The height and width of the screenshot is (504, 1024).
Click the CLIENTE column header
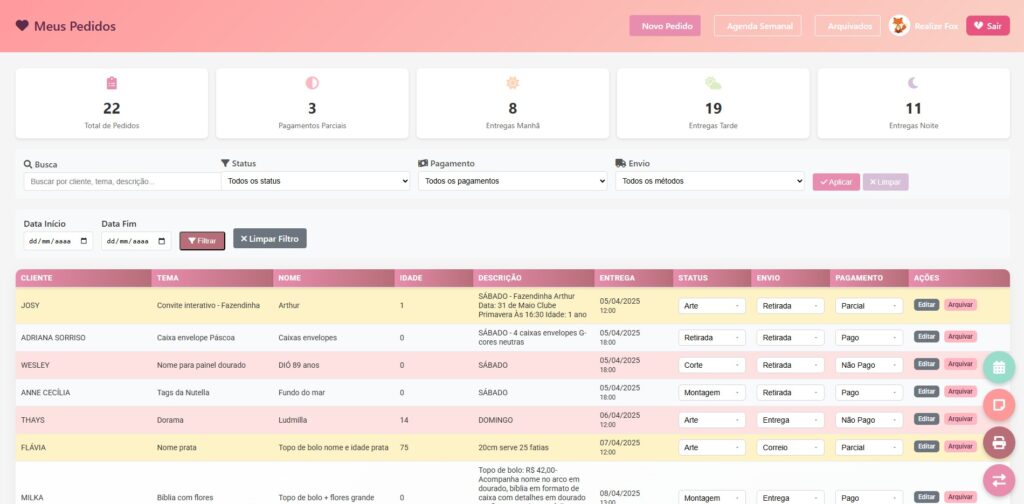point(84,278)
